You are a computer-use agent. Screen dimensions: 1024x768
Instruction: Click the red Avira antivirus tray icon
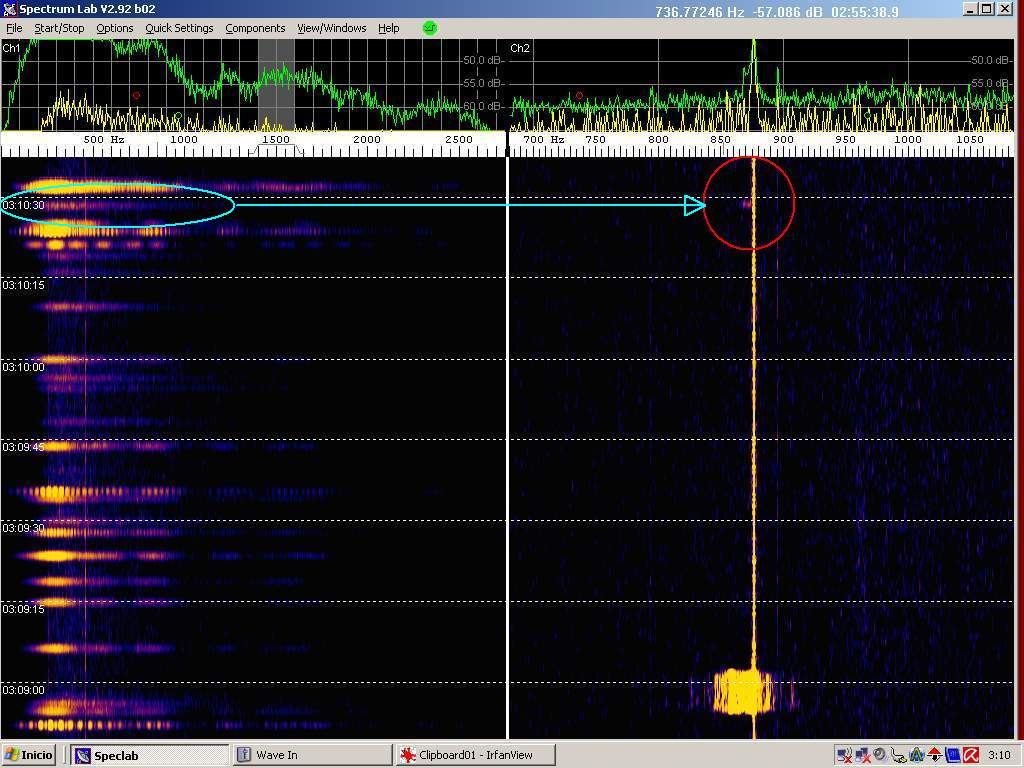(970, 755)
